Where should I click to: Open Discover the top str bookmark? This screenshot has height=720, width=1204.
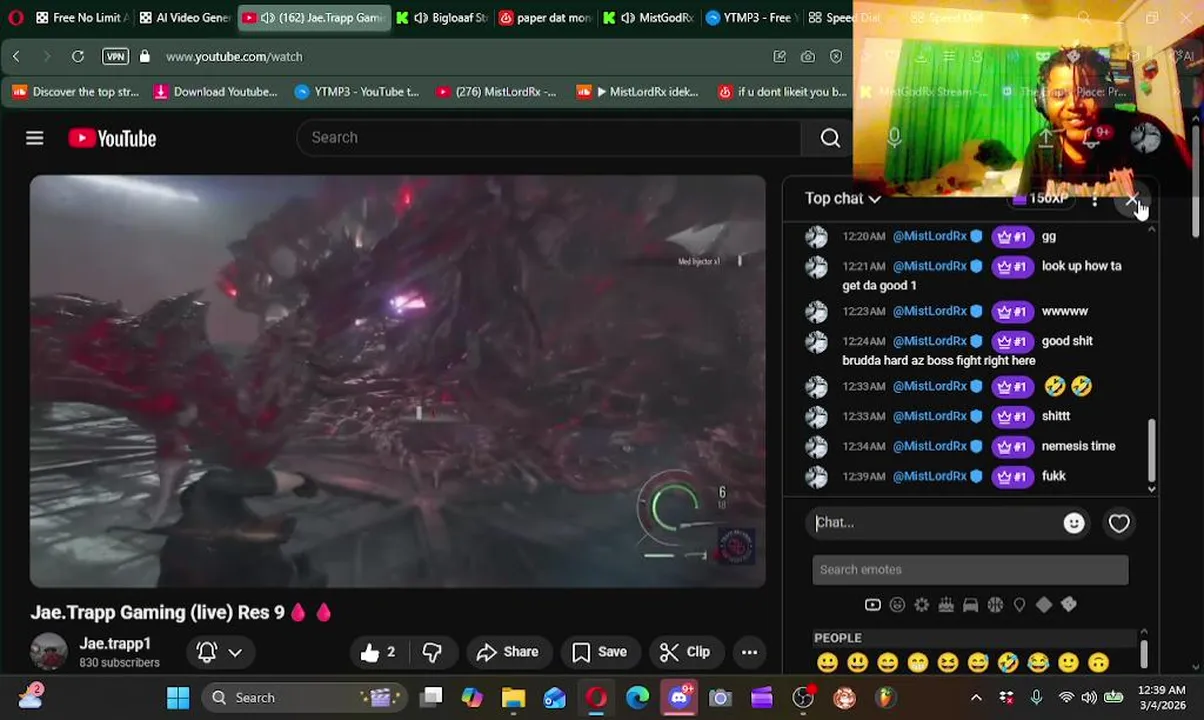click(75, 92)
